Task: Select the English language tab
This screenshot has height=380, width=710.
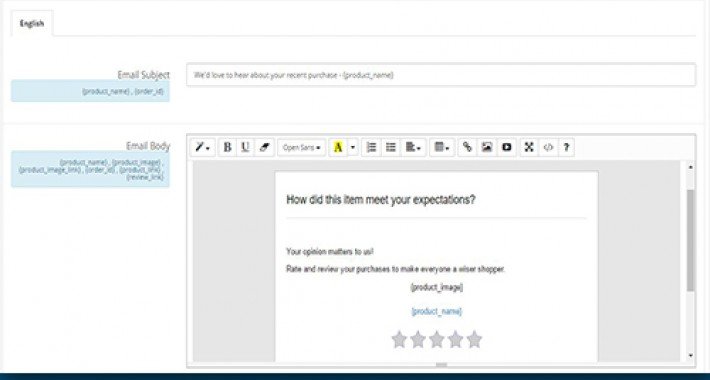Action: tap(32, 24)
